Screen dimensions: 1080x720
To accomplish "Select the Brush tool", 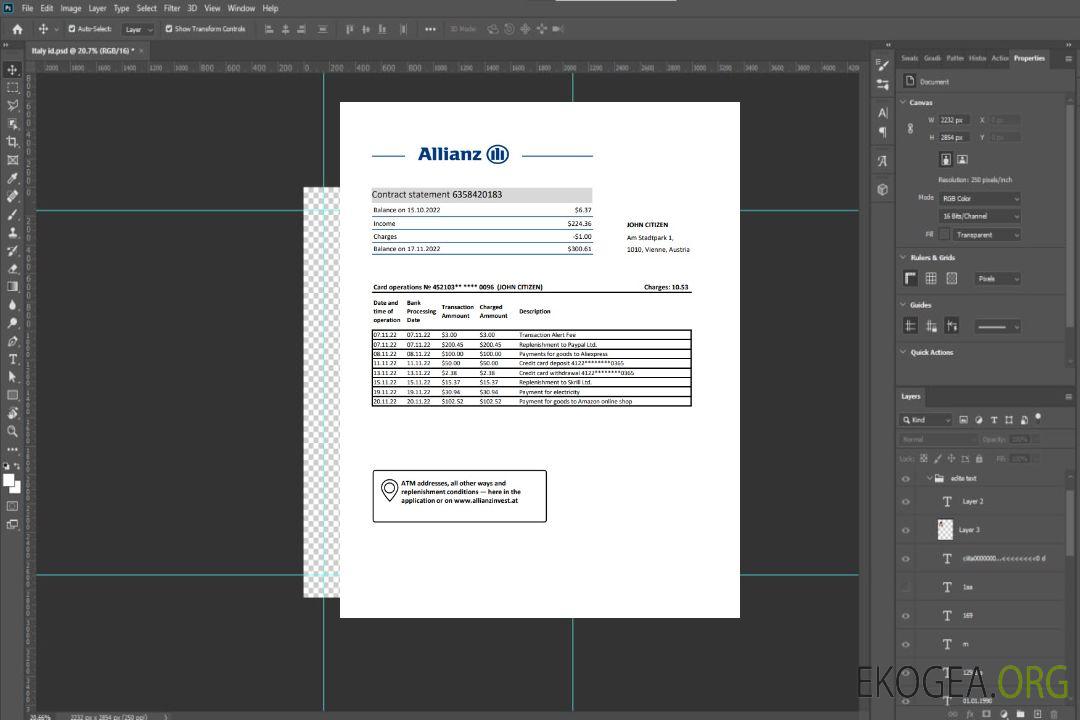I will [x=12, y=214].
